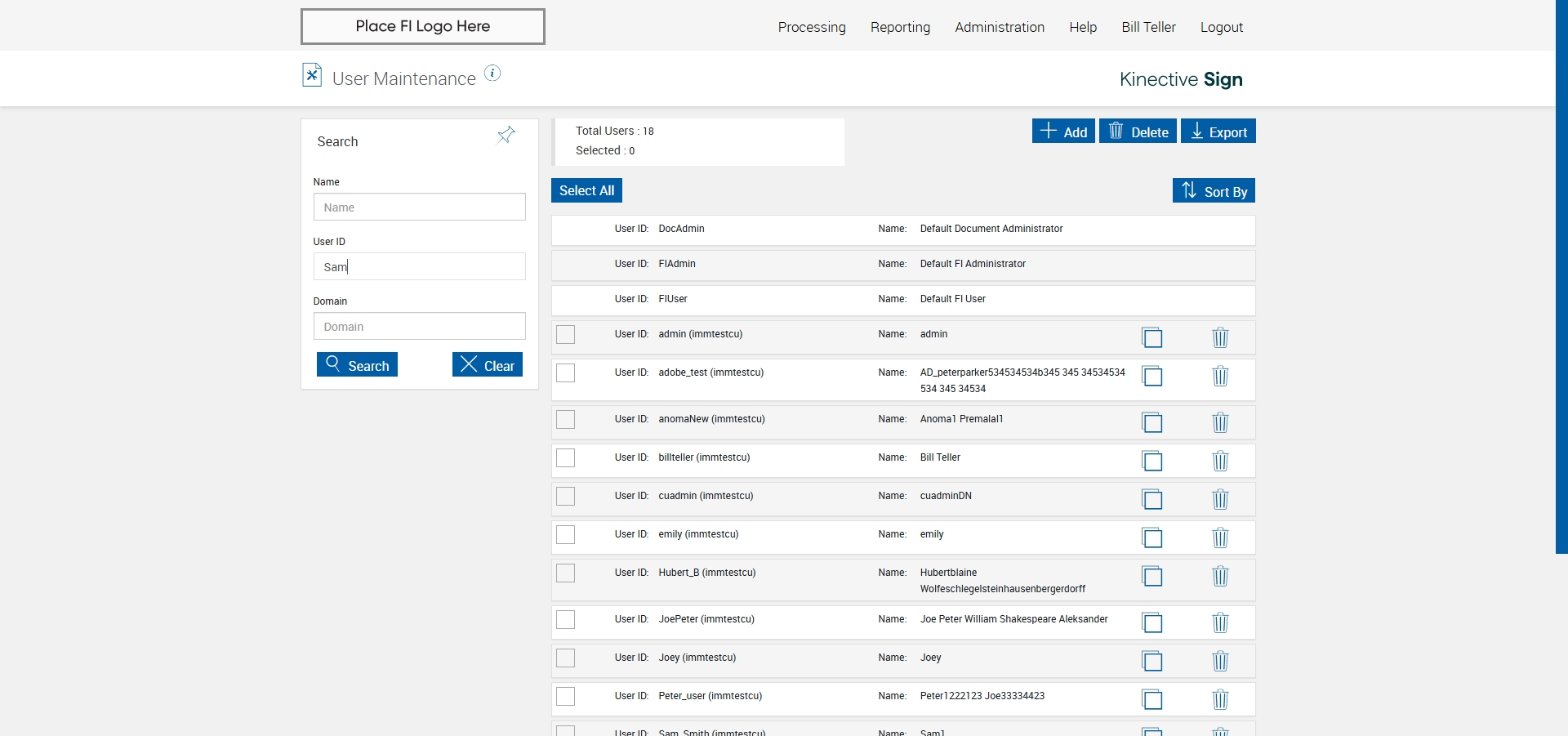
Task: Delete the JoePeter user via trash icon
Action: pos(1220,622)
